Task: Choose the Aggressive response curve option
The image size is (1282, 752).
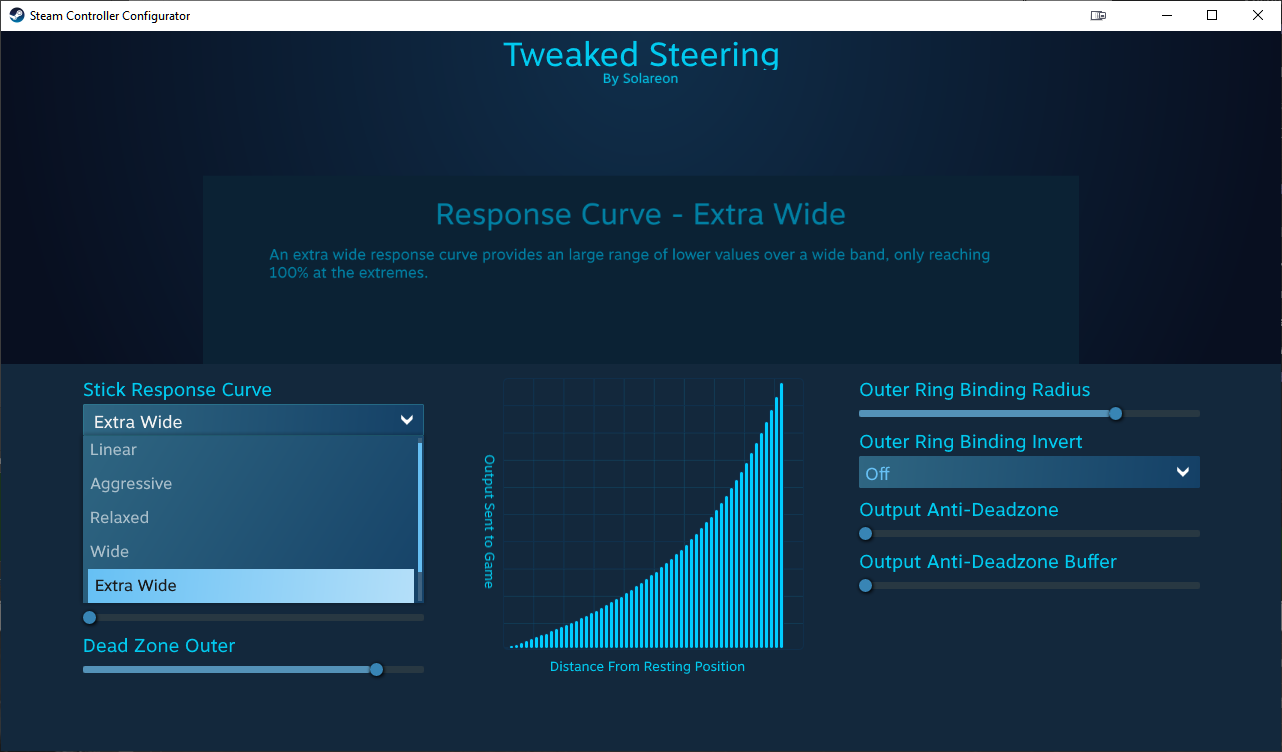Action: (251, 484)
